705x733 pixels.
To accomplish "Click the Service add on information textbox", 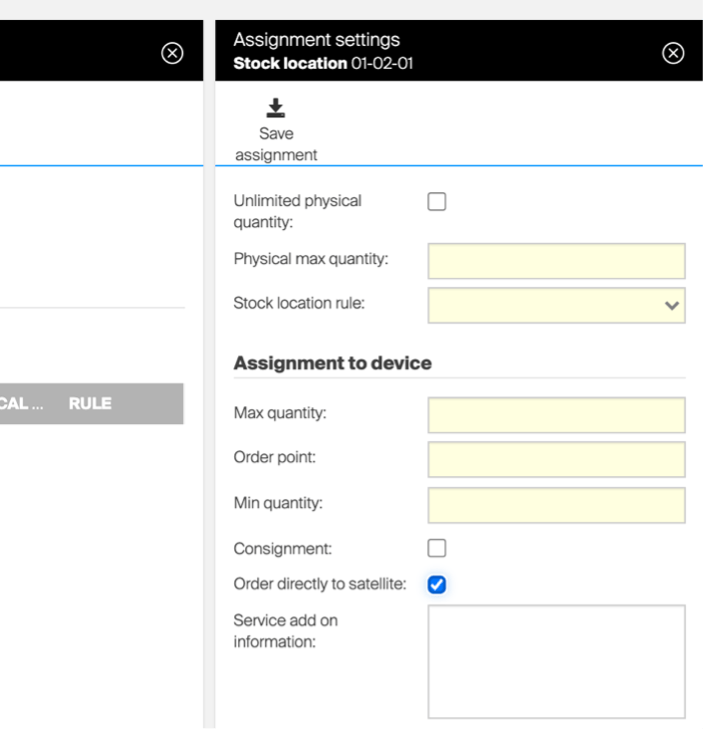I will tap(556, 661).
